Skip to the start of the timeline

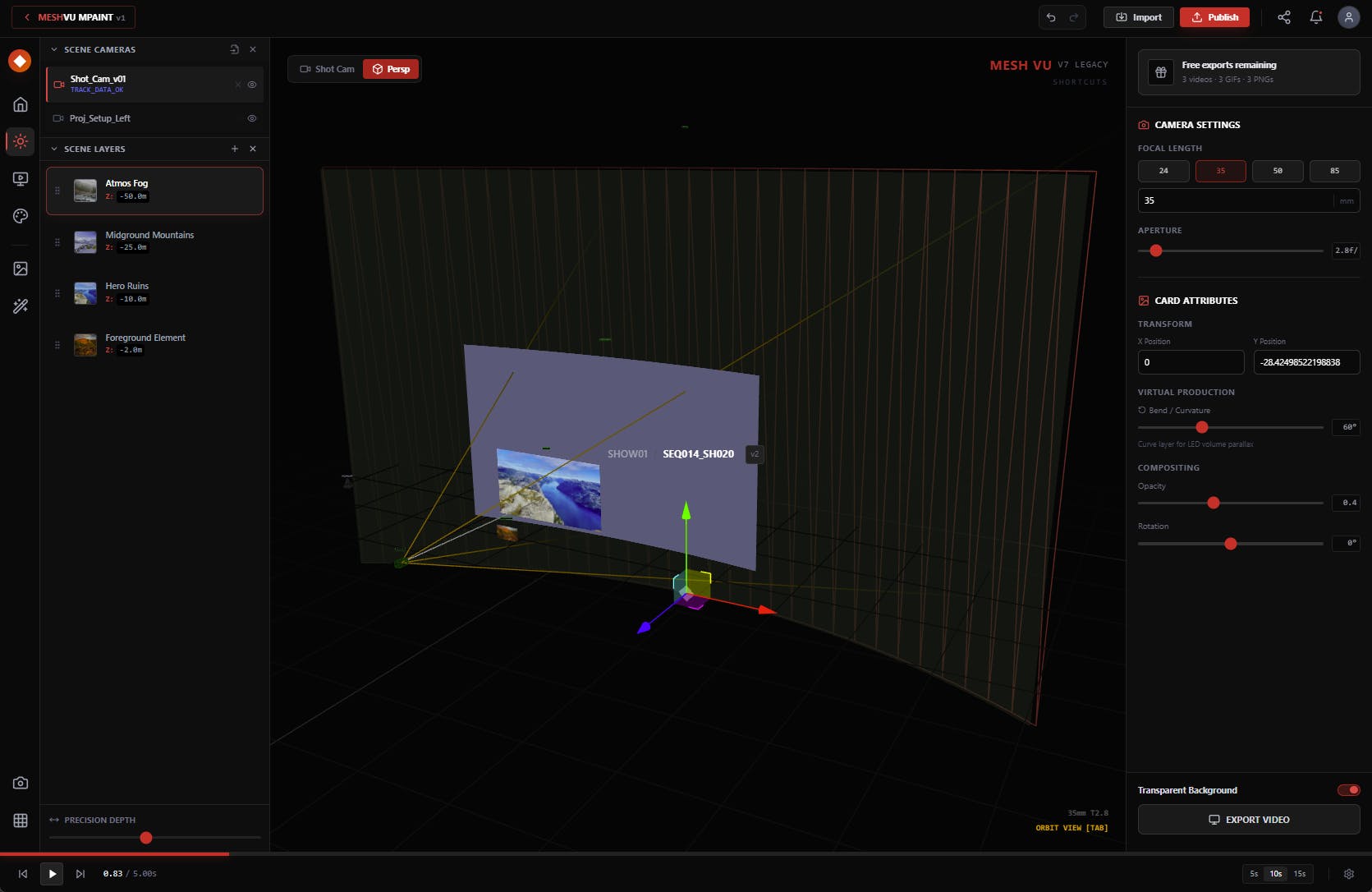(x=23, y=874)
